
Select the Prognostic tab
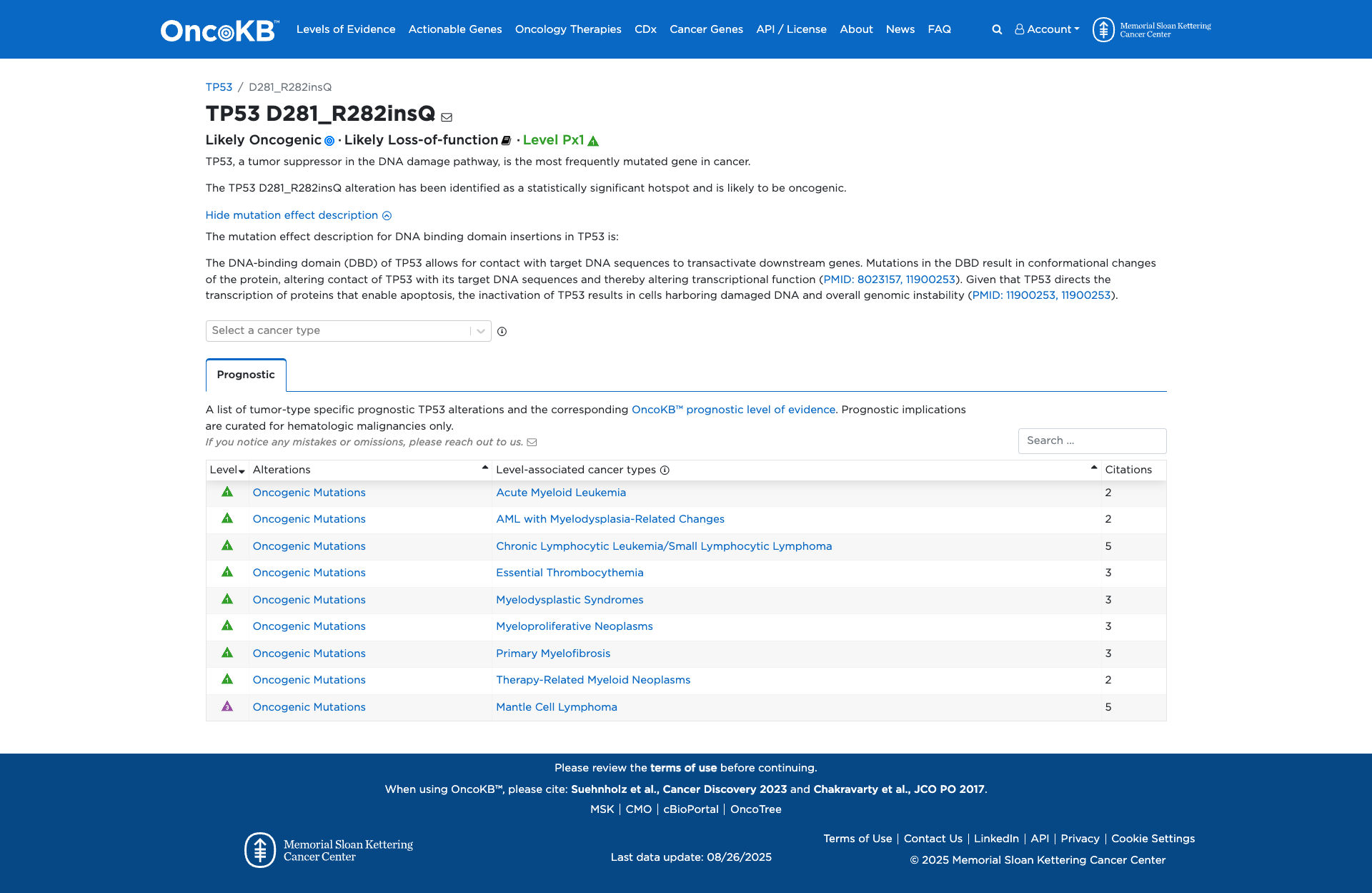[x=246, y=375]
